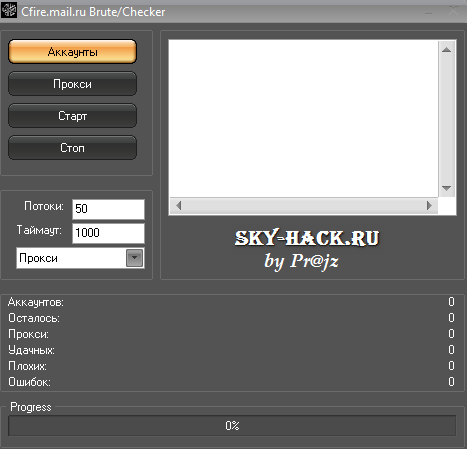The width and height of the screenshot is (467, 449).
Task: Stop the process with Стоп button
Action: click(72, 148)
